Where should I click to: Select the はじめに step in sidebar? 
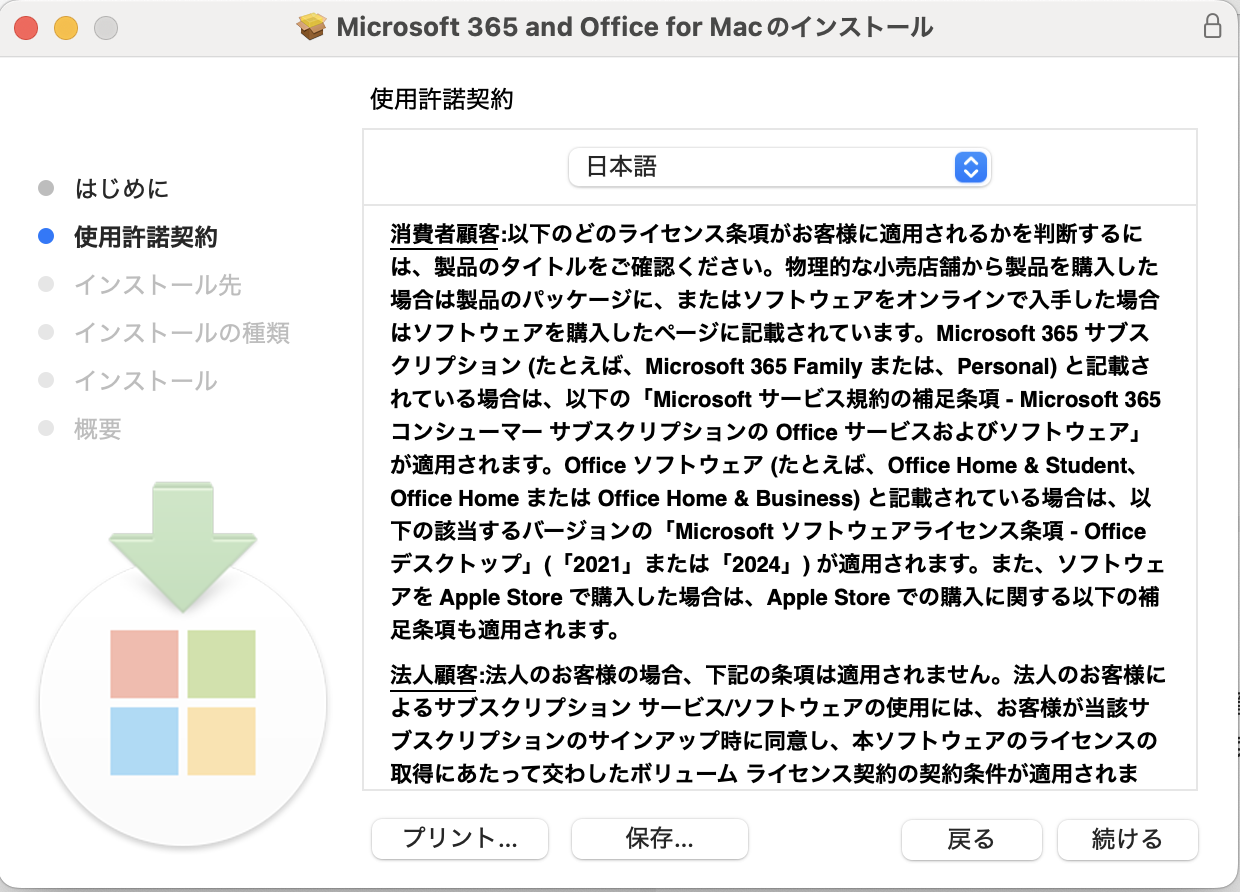(x=122, y=188)
